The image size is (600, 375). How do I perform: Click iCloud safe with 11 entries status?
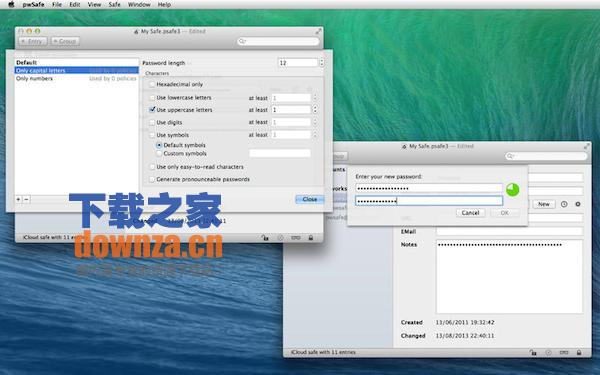pyautogui.click(x=323, y=352)
